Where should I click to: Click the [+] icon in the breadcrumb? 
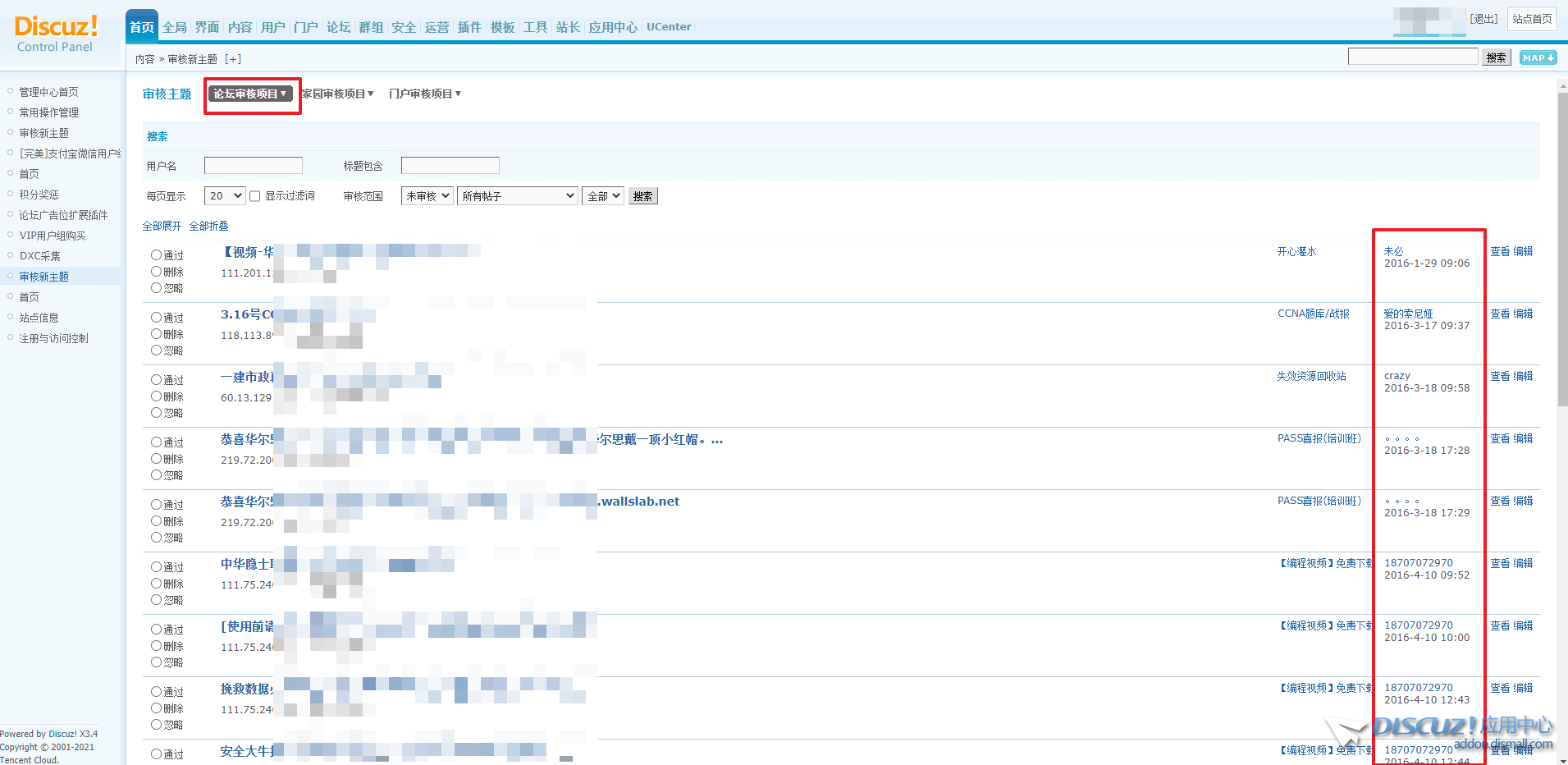pos(233,59)
